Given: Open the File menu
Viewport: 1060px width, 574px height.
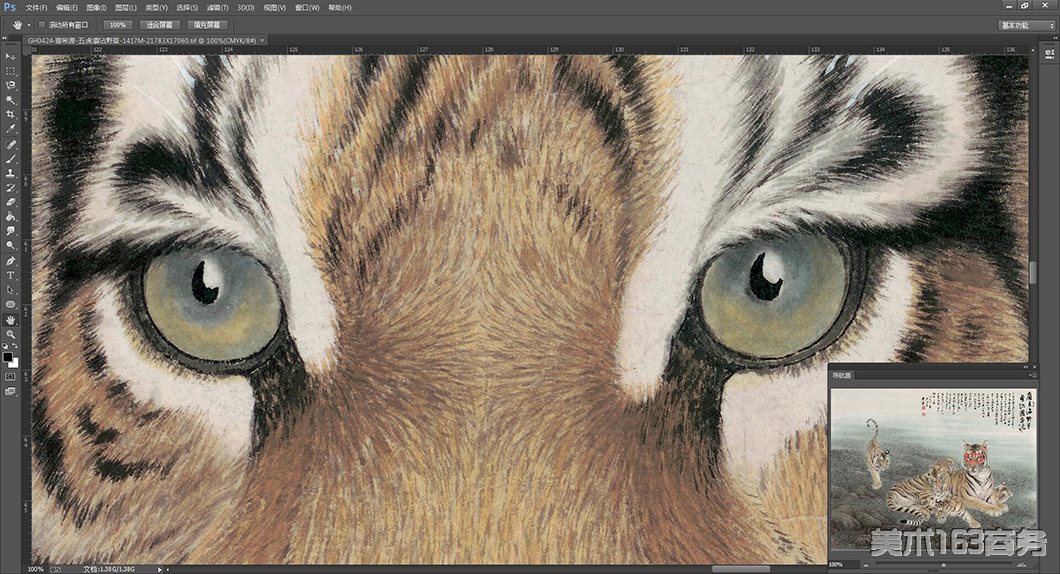Looking at the screenshot, I should click(x=37, y=7).
